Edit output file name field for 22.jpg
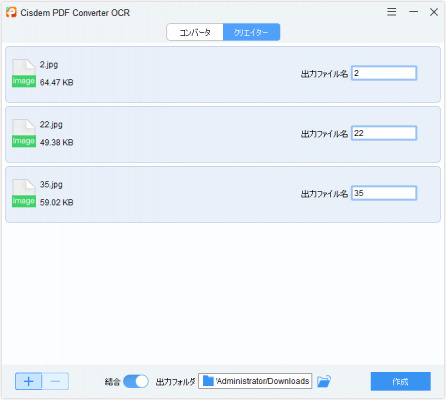Screen dimensions: 446x400 (x=384, y=133)
